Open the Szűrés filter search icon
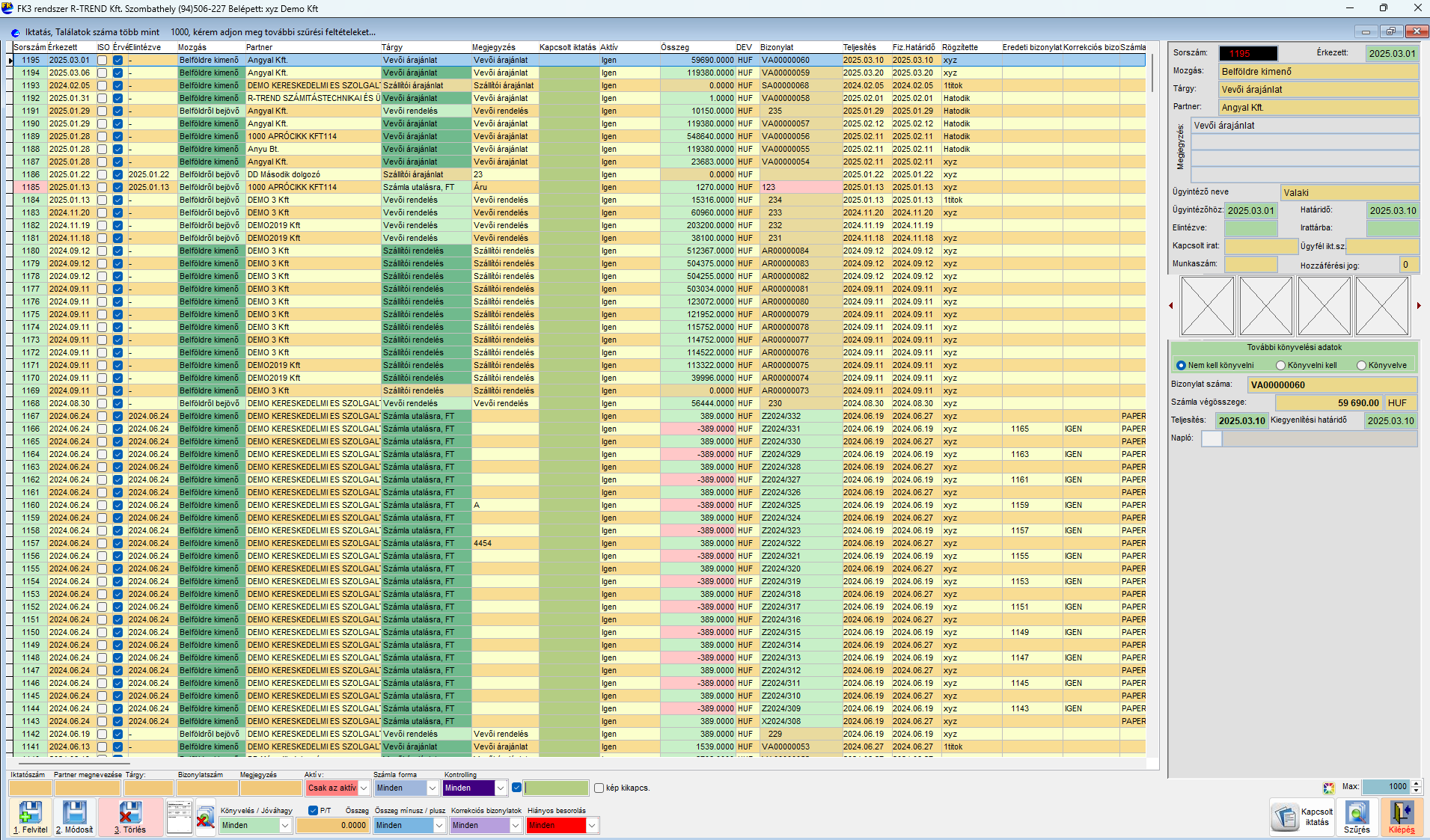 (x=1357, y=813)
